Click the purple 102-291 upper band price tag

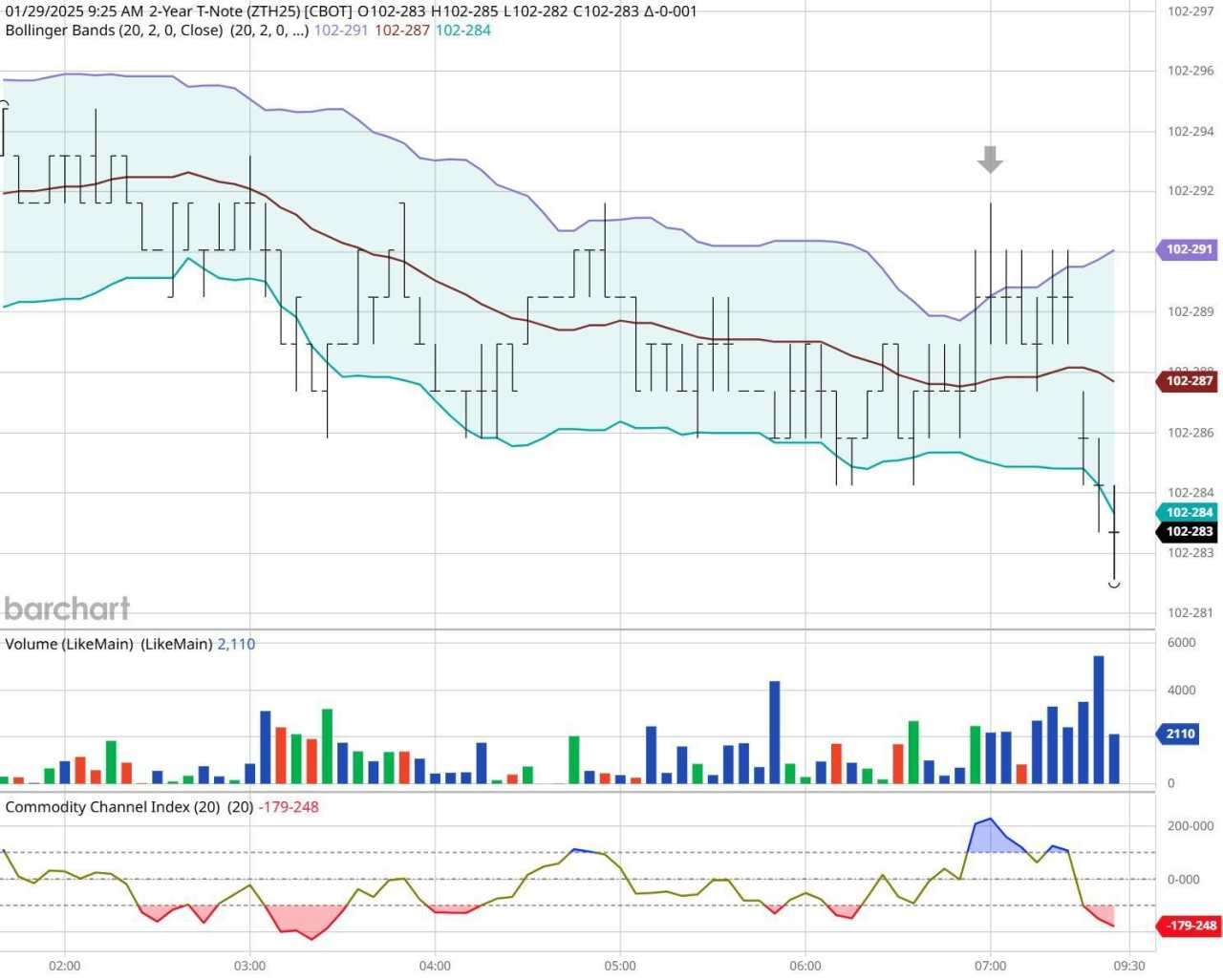point(1187,249)
